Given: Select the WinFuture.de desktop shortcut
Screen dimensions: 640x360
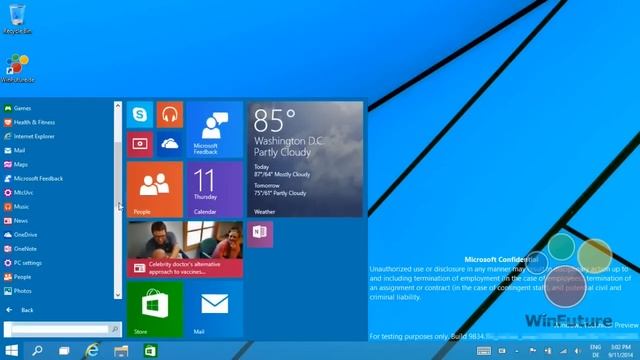Looking at the screenshot, I should coord(18,69).
